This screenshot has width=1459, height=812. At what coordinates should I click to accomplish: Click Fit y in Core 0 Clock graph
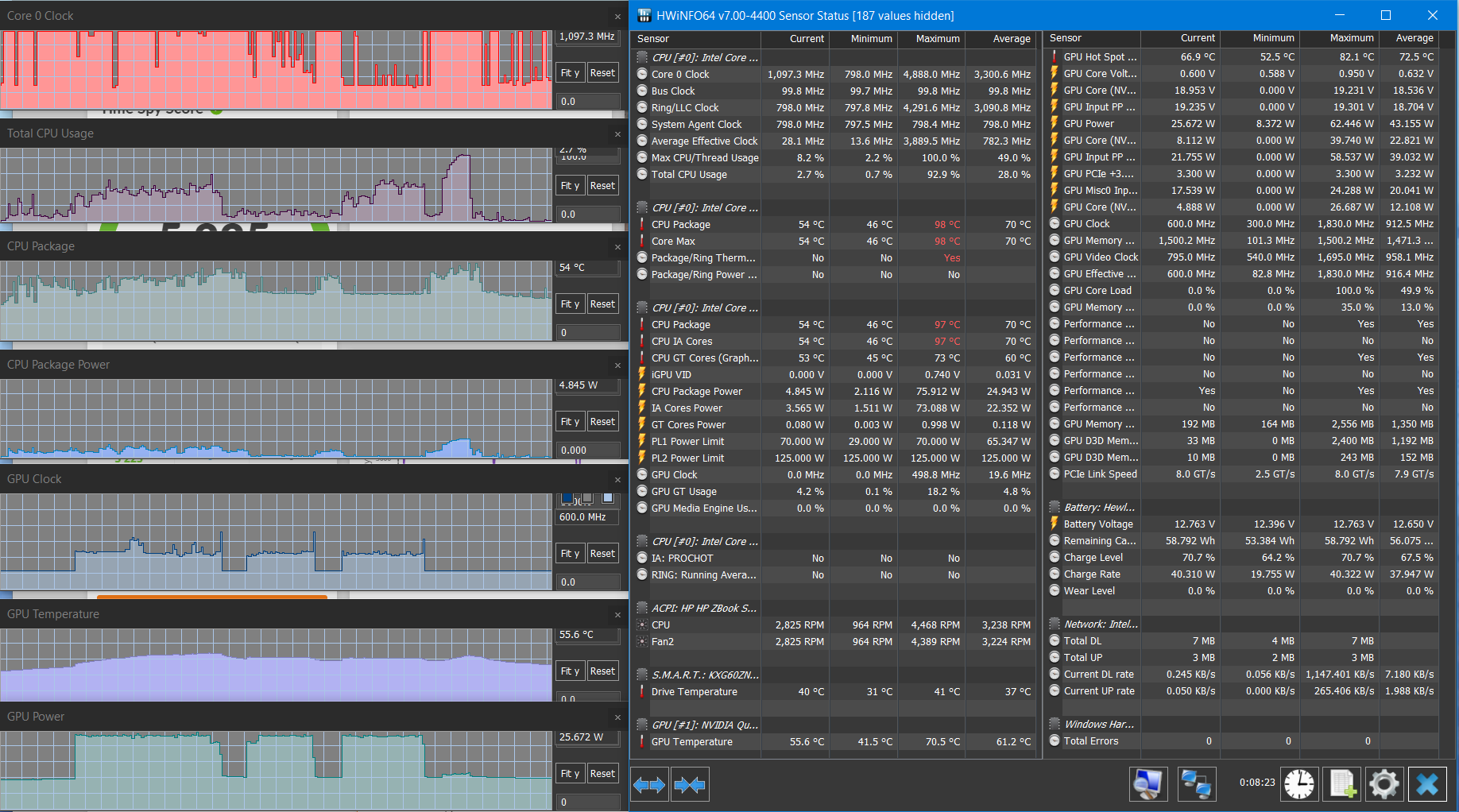[x=570, y=72]
